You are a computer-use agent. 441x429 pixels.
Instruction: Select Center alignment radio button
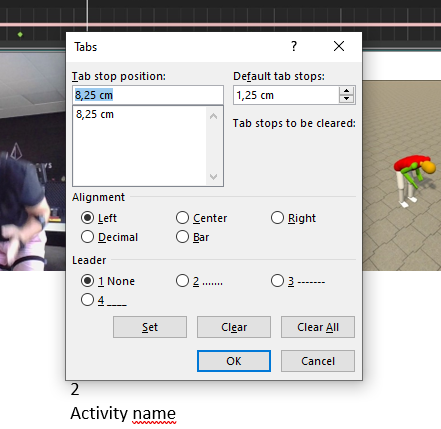[x=182, y=218]
